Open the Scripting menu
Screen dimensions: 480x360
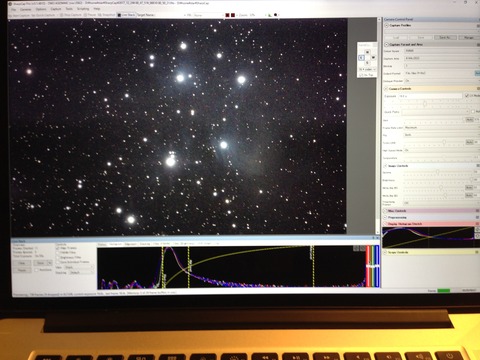click(83, 9)
